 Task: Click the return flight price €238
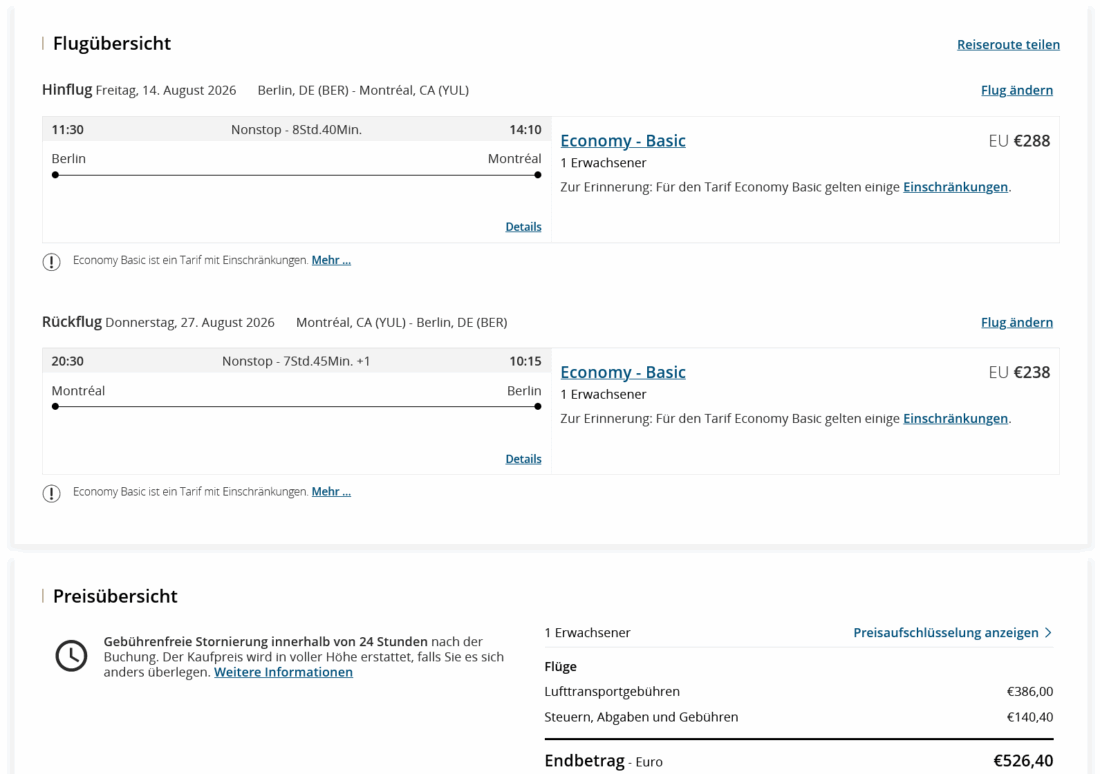[1031, 373]
